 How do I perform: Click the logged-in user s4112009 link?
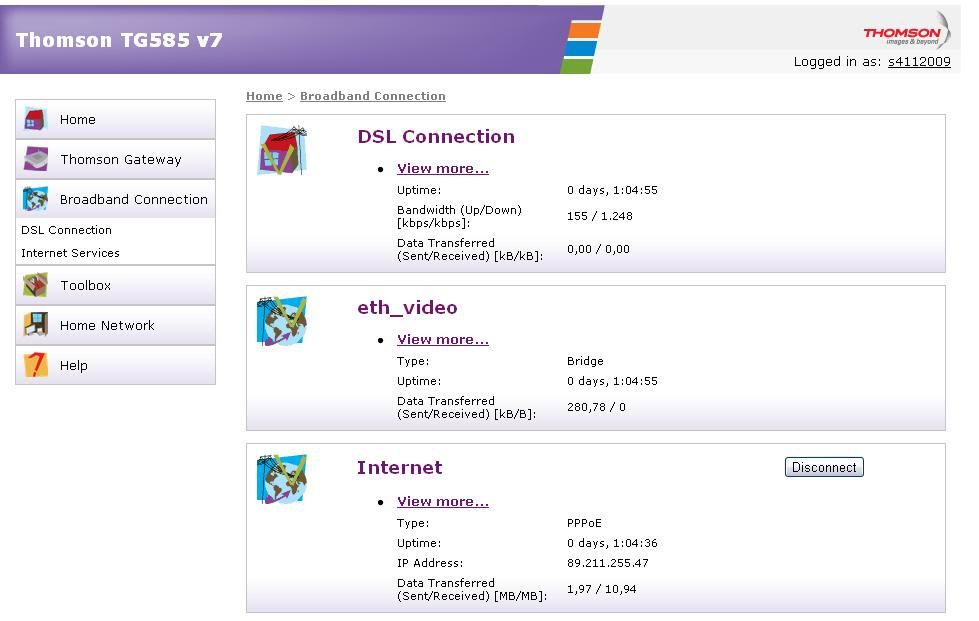[x=919, y=61]
